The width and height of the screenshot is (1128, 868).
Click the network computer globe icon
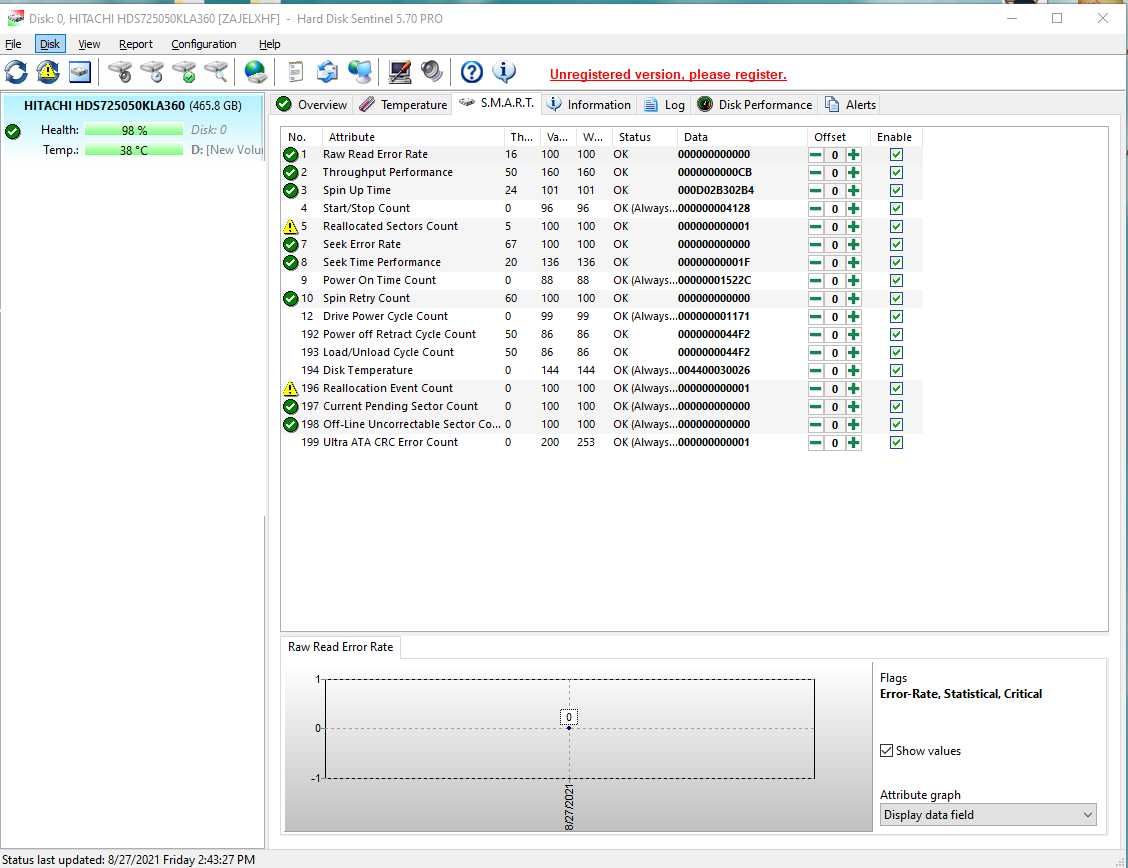(360, 72)
